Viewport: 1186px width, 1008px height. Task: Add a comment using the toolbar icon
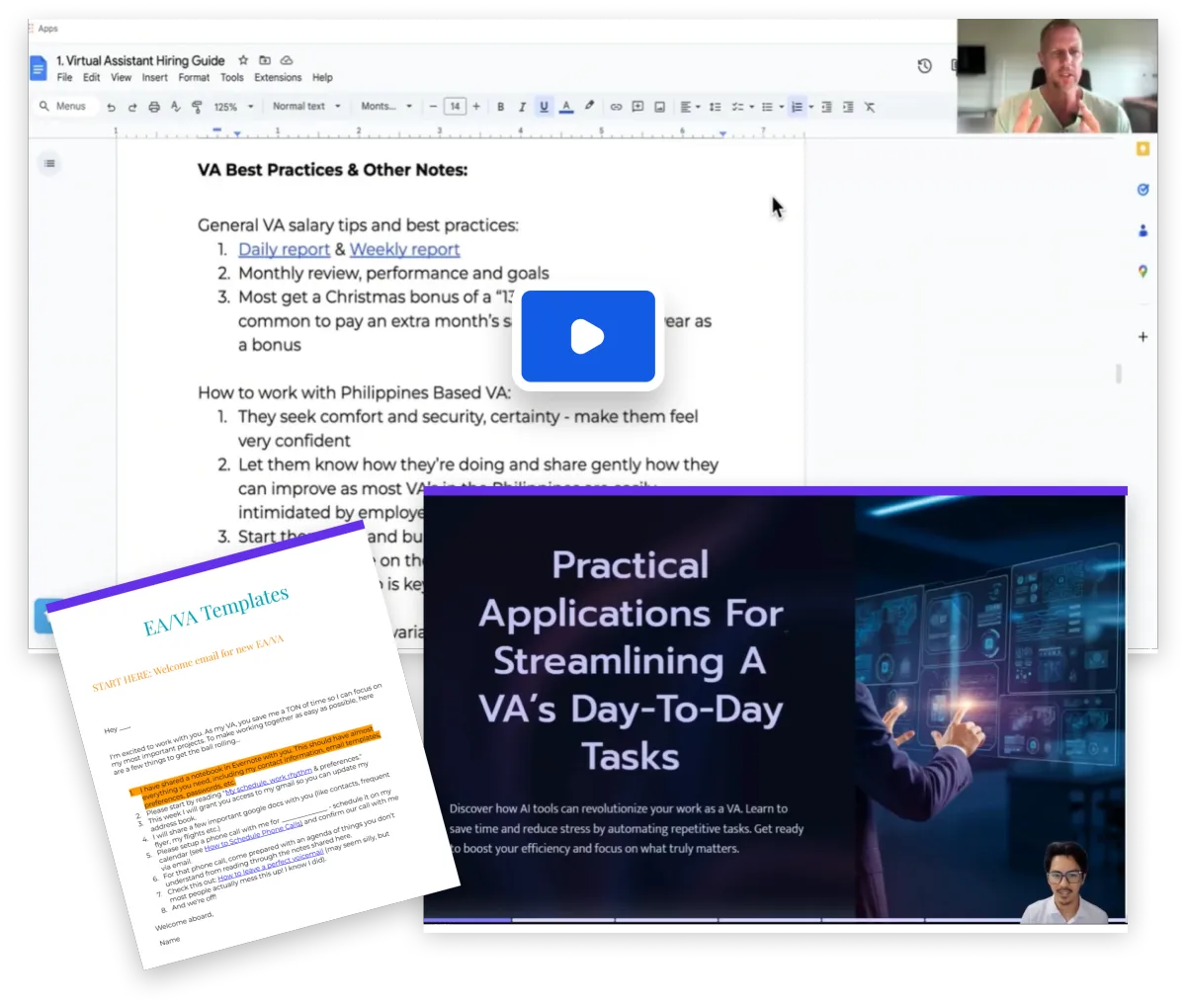(x=637, y=107)
